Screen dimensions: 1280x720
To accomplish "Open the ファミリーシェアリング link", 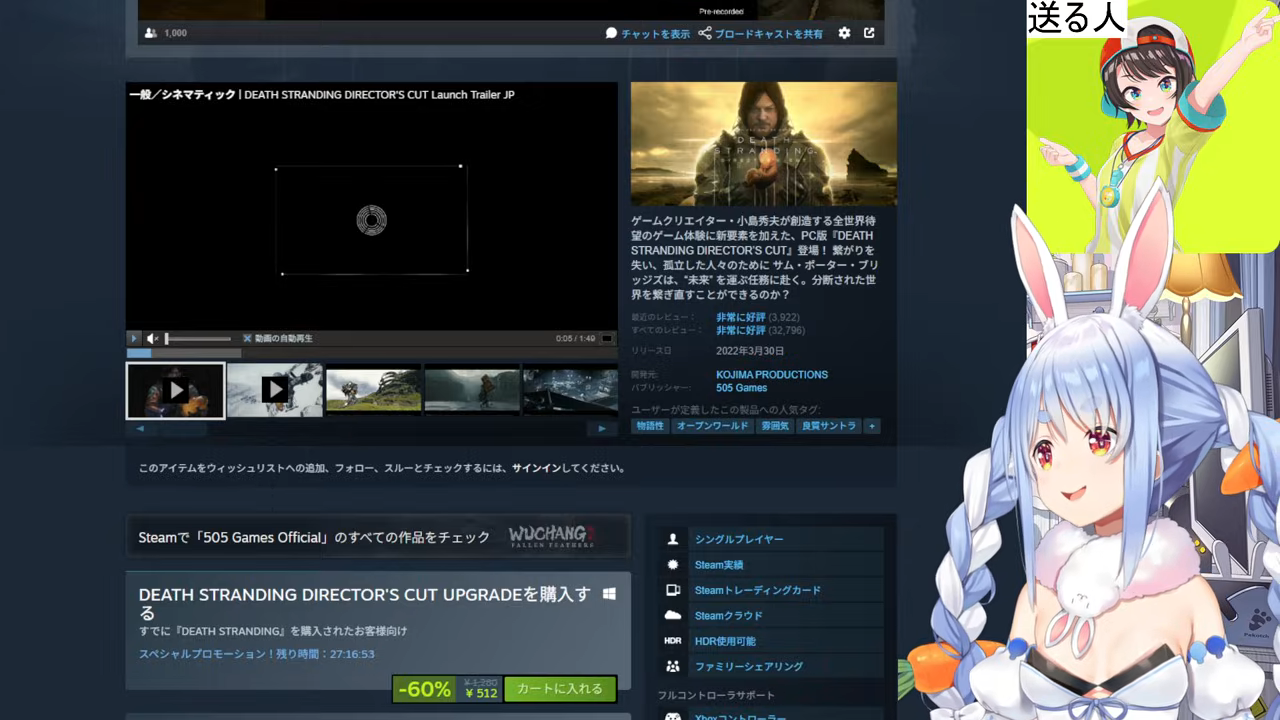I will (749, 666).
